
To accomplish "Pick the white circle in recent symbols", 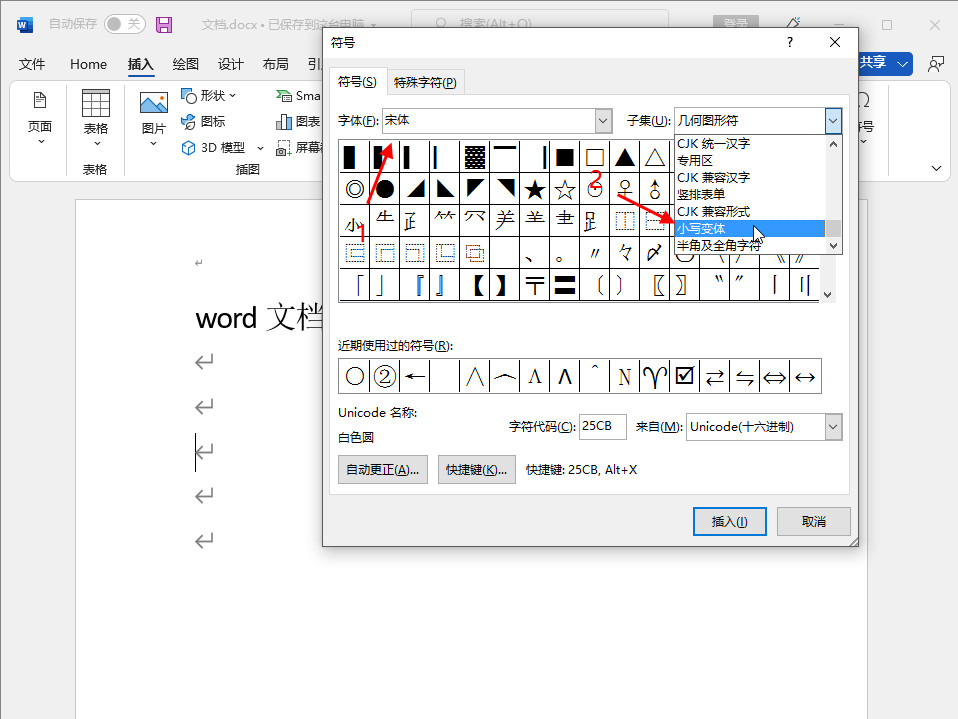I will coord(354,376).
